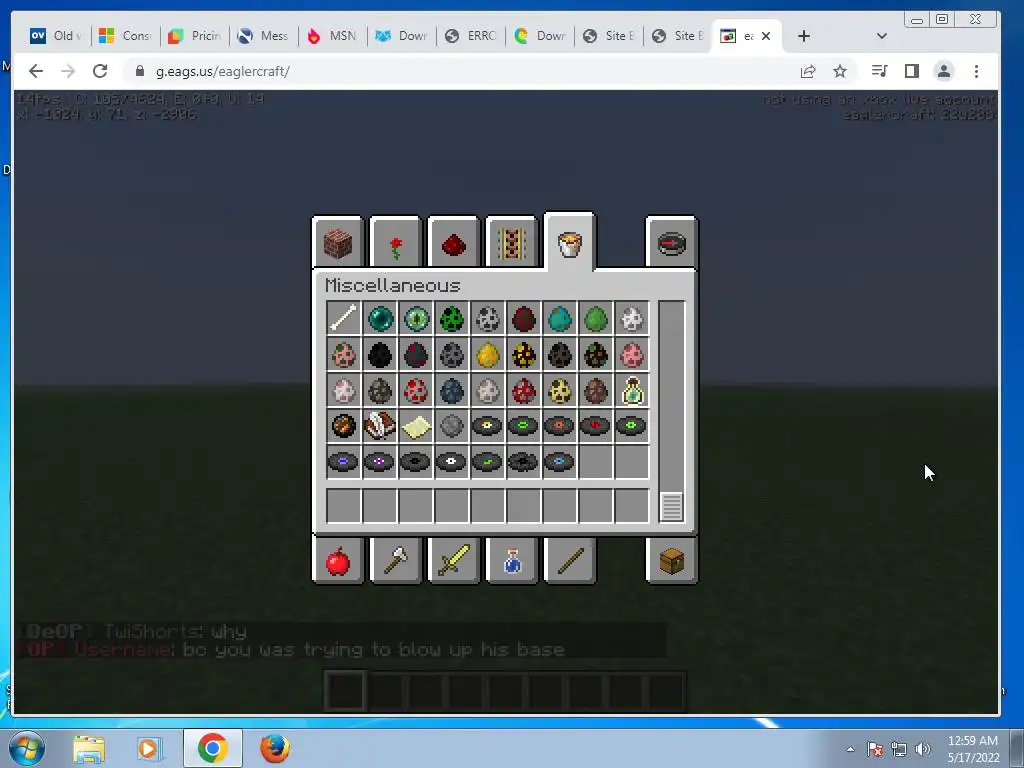Pick the music disc with orange center
The image size is (1024, 768).
click(x=559, y=426)
